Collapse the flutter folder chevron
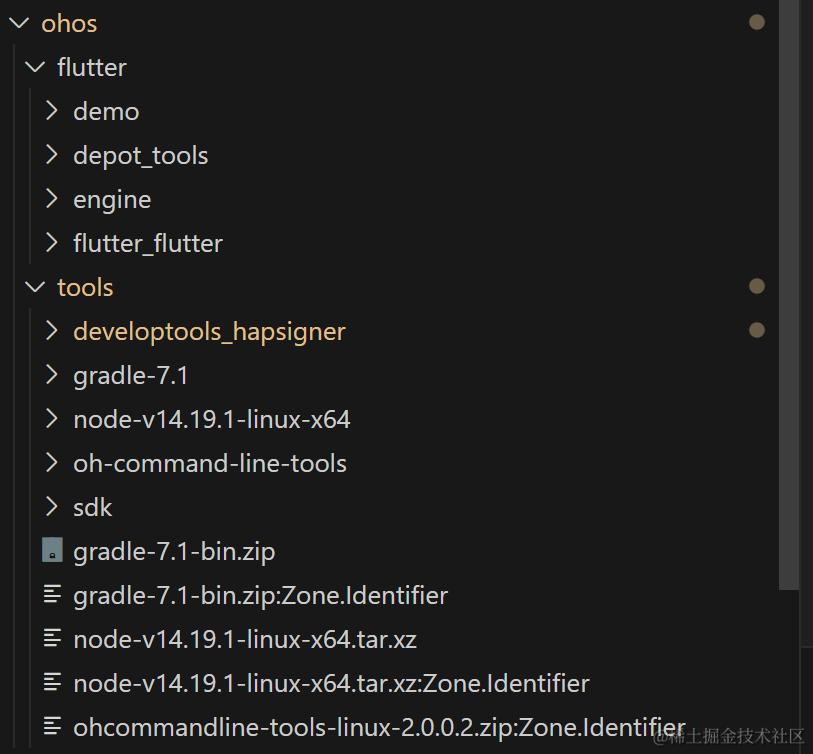The image size is (813, 754). pyautogui.click(x=36, y=67)
